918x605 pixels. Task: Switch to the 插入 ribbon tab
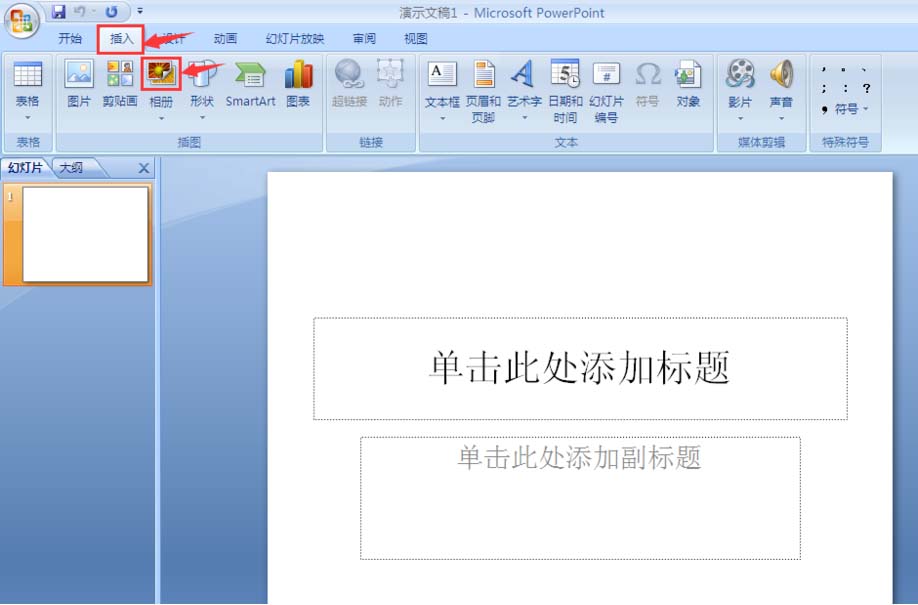(x=121, y=39)
